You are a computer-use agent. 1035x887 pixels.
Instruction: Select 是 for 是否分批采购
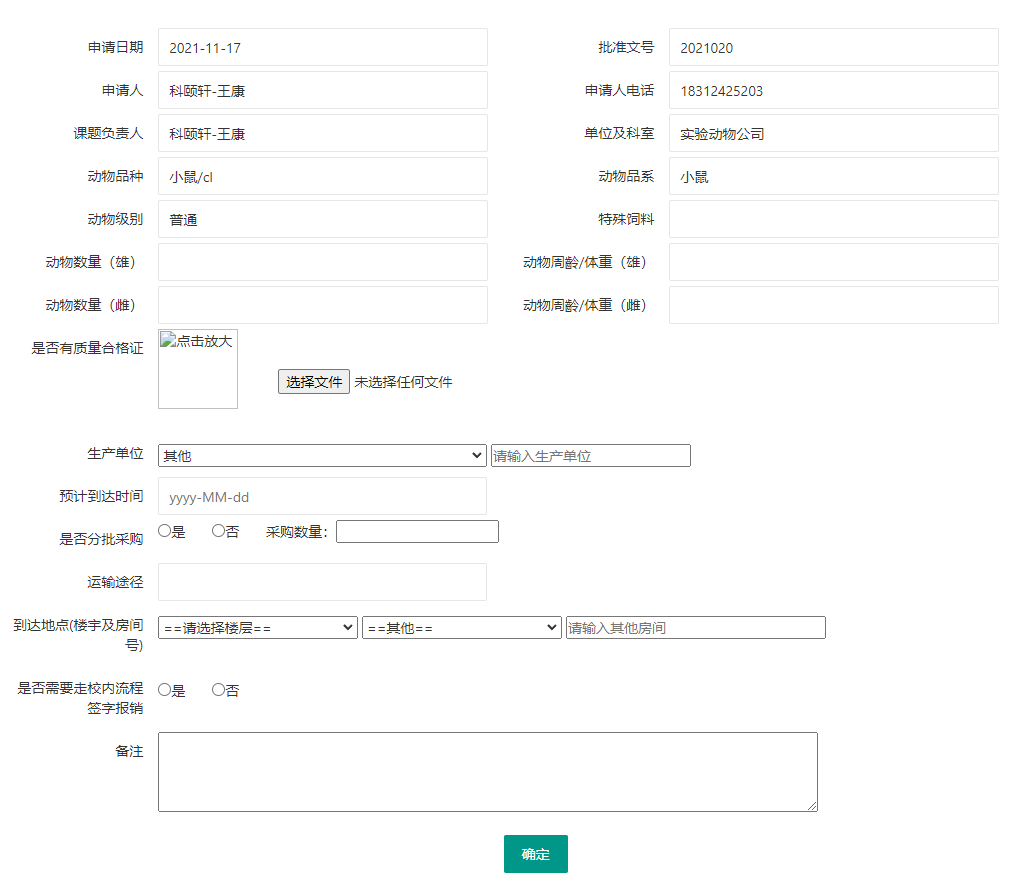point(165,531)
